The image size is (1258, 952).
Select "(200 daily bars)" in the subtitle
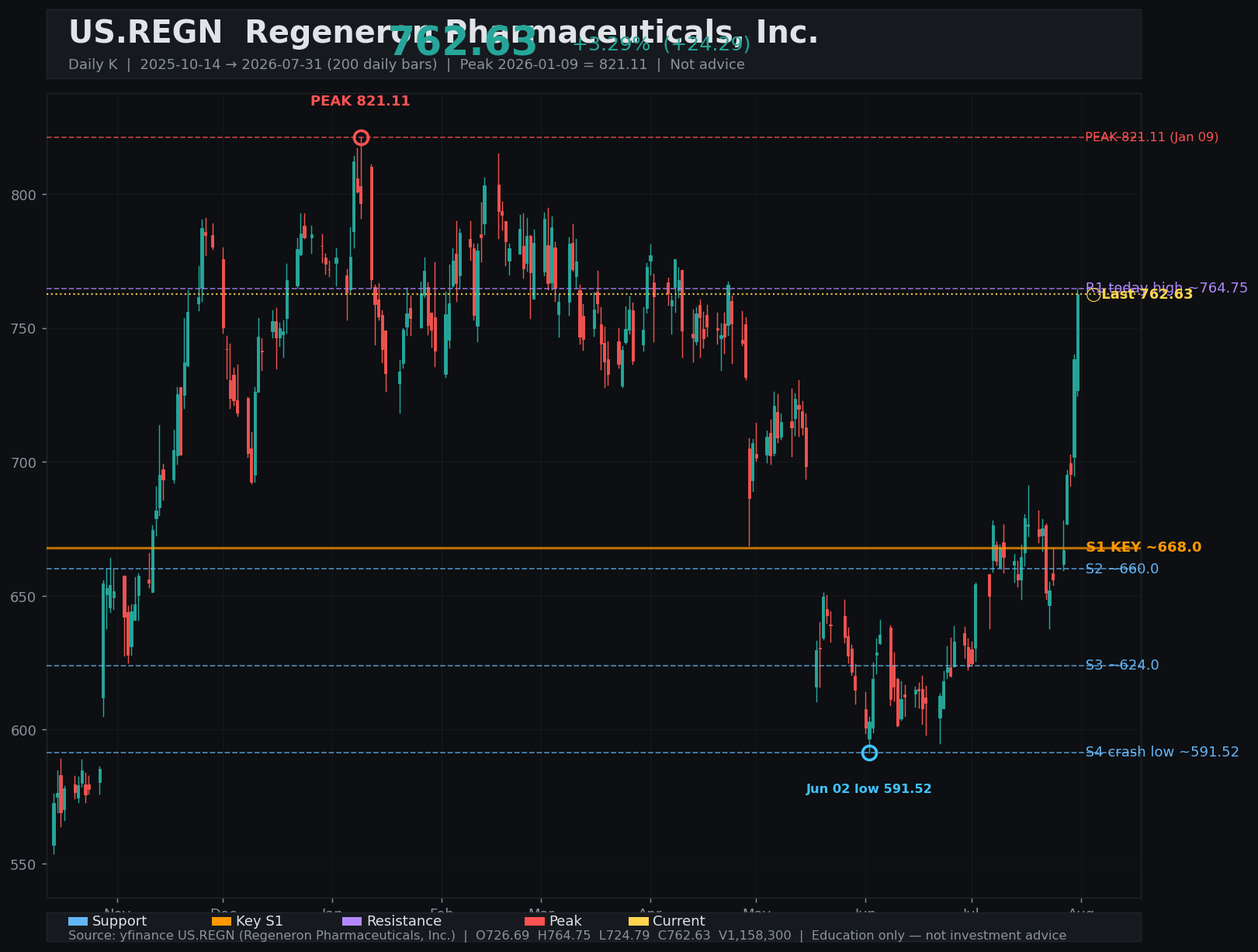pyautogui.click(x=374, y=64)
